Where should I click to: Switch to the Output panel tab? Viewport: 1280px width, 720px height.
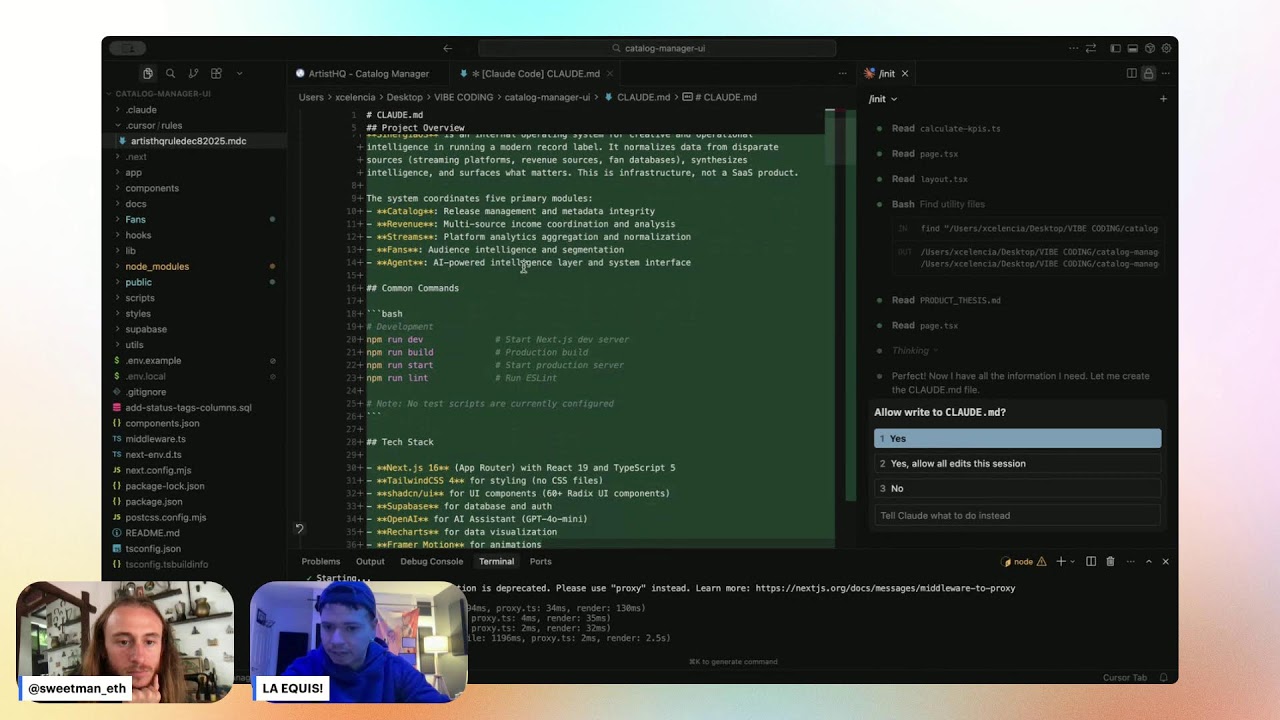370,561
